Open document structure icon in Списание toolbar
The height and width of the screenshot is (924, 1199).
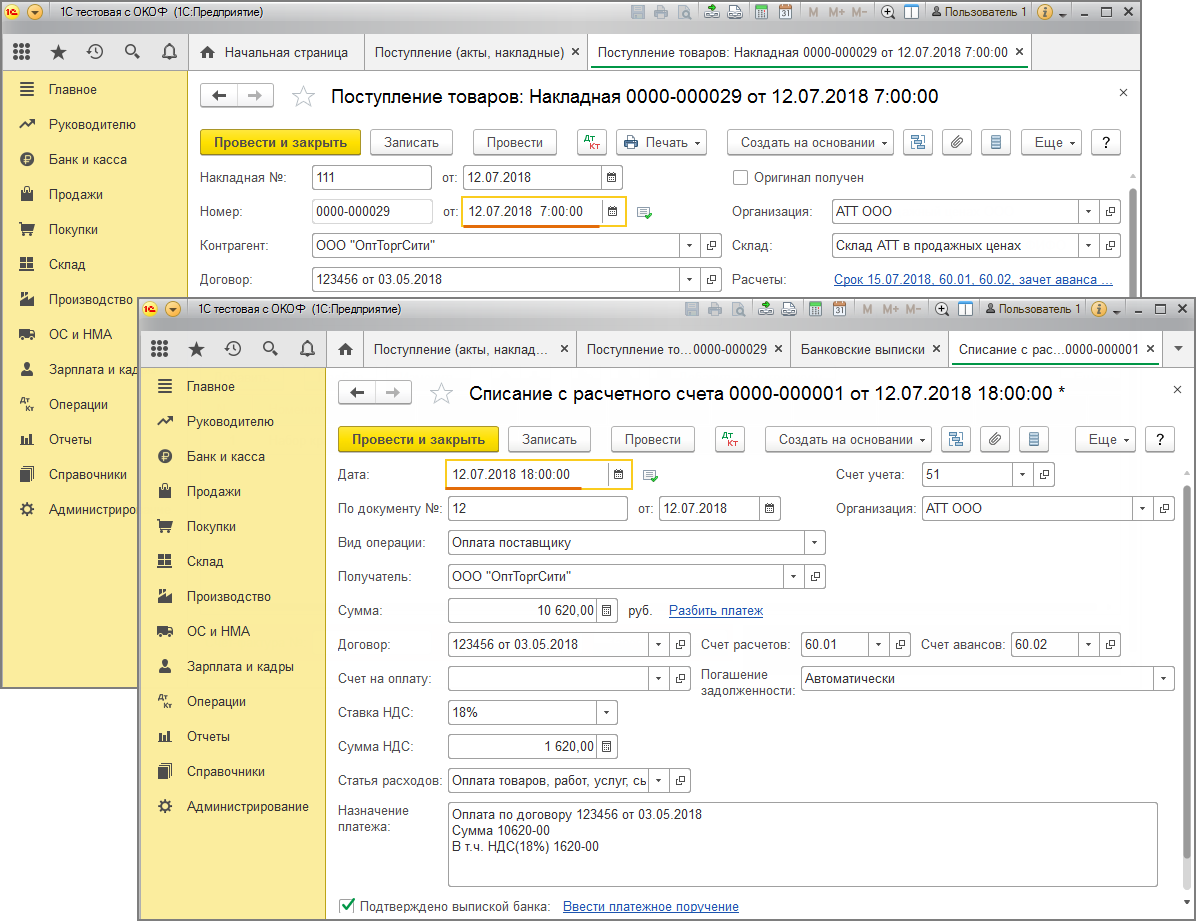tap(955, 439)
